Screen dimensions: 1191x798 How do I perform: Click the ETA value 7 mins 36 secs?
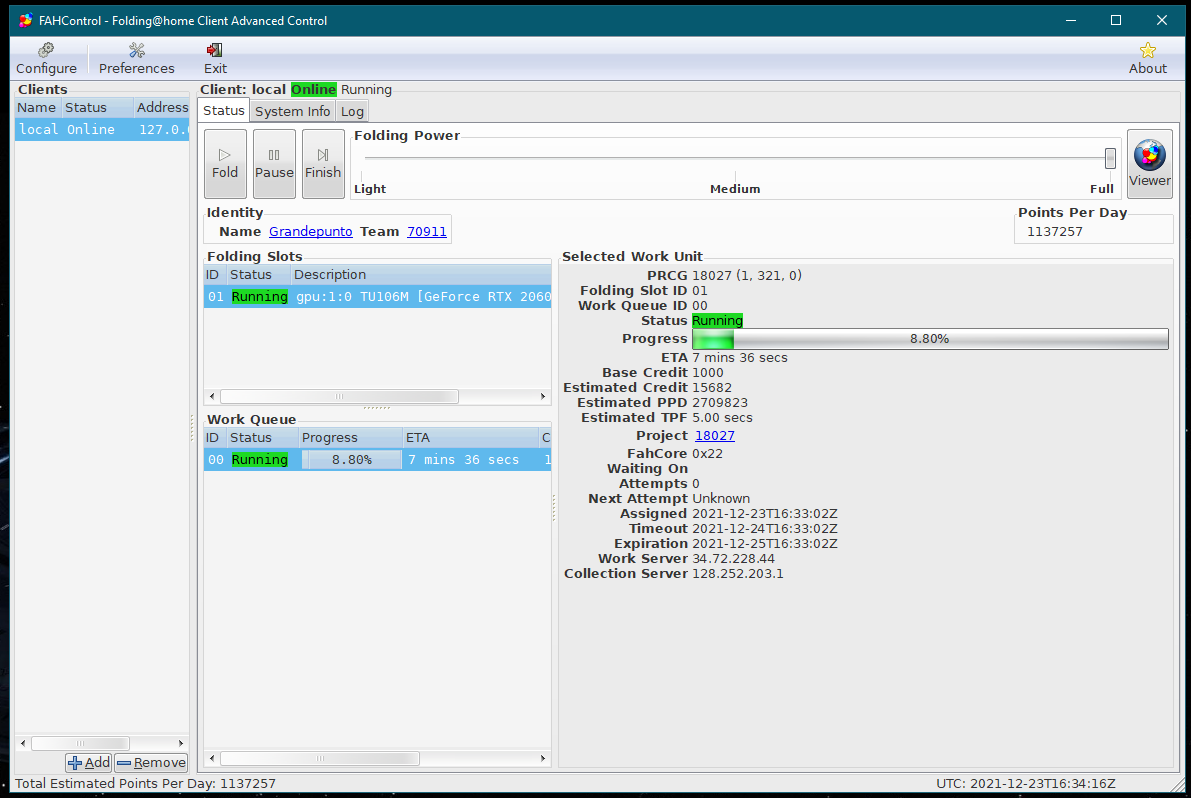click(740, 358)
